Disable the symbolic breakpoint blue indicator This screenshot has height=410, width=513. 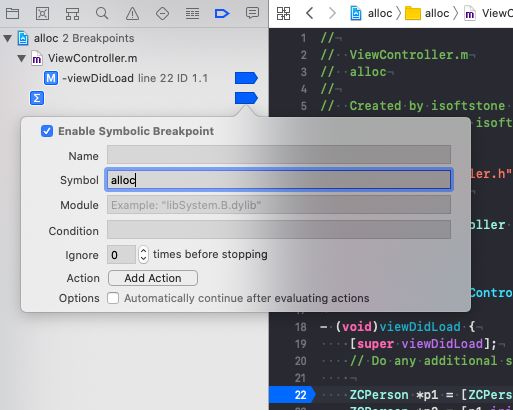(246, 98)
